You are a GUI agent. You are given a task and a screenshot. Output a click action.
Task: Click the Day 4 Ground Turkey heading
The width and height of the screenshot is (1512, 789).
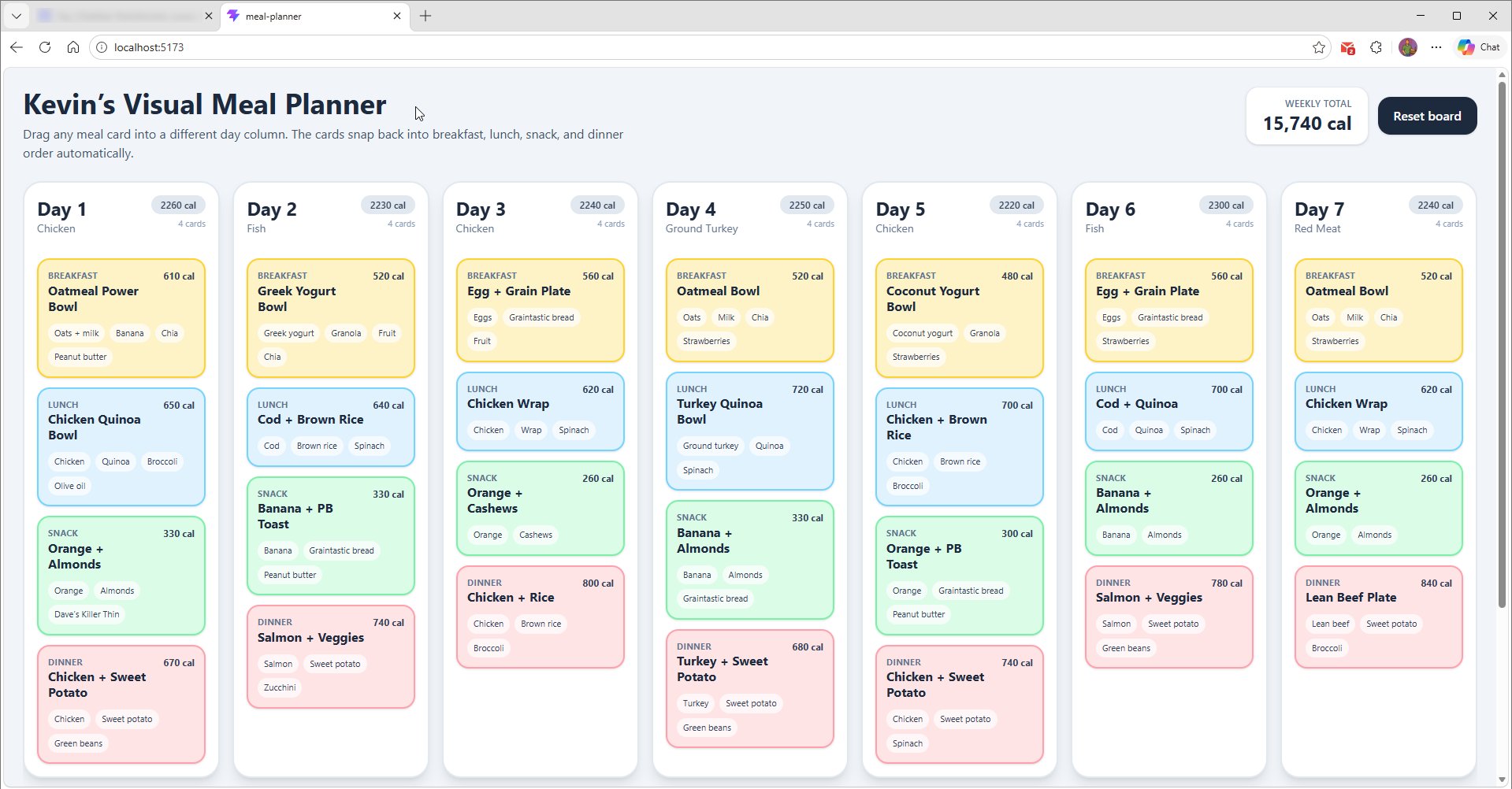(702, 228)
